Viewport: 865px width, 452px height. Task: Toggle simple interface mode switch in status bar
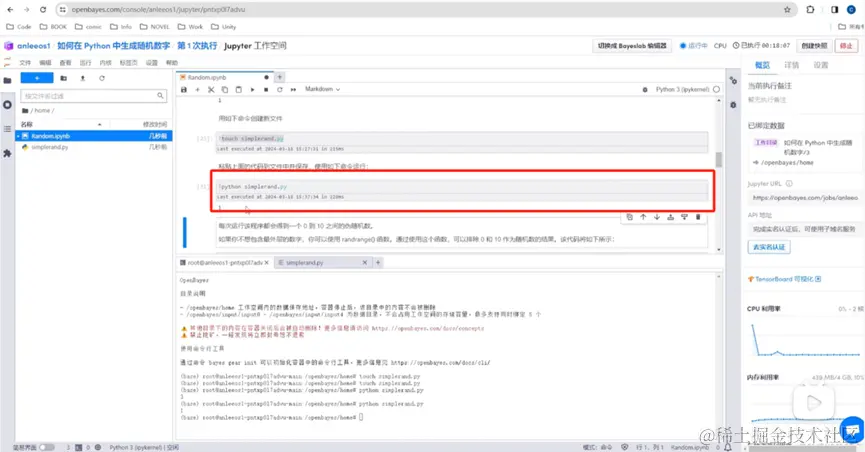click(x=46, y=447)
